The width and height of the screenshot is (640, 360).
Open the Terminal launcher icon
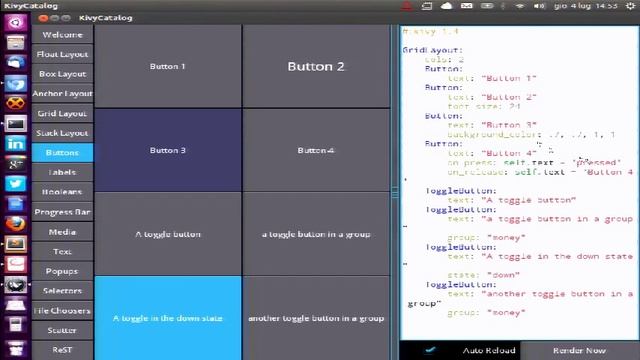(x=16, y=123)
